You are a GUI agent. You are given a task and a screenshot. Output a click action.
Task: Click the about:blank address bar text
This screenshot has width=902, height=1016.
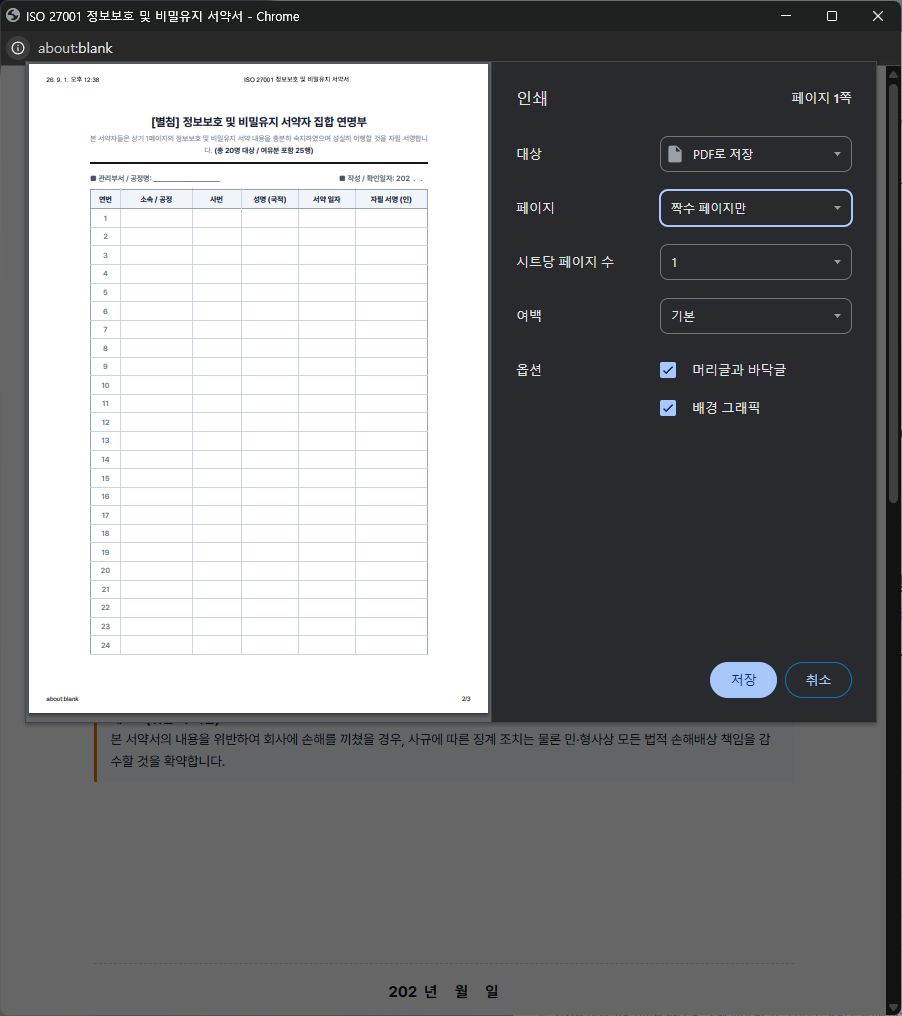[75, 48]
